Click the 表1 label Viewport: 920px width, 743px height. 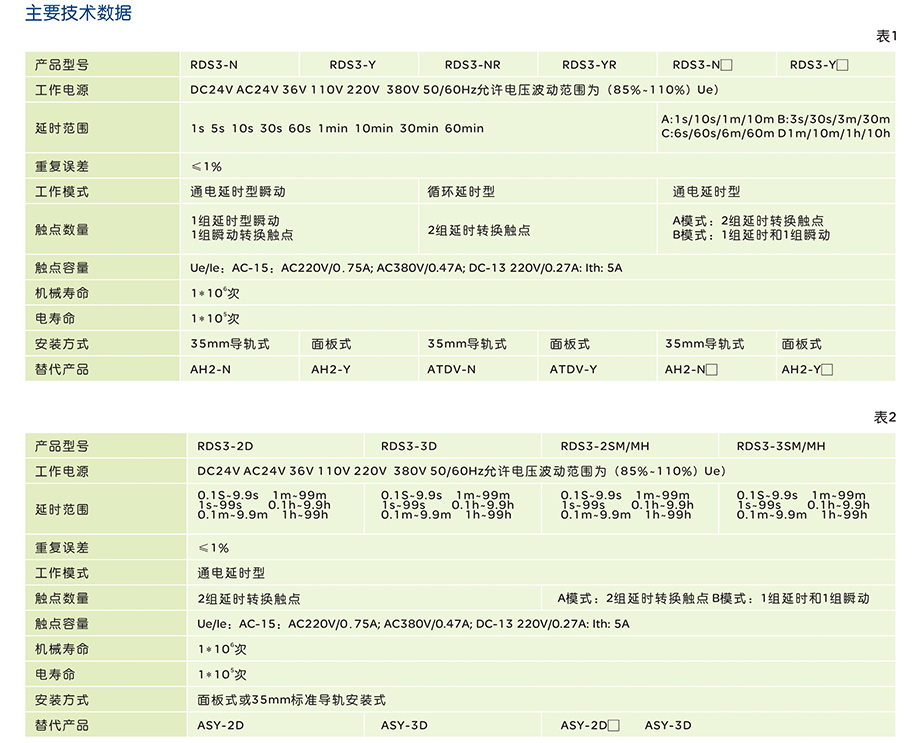coord(886,36)
